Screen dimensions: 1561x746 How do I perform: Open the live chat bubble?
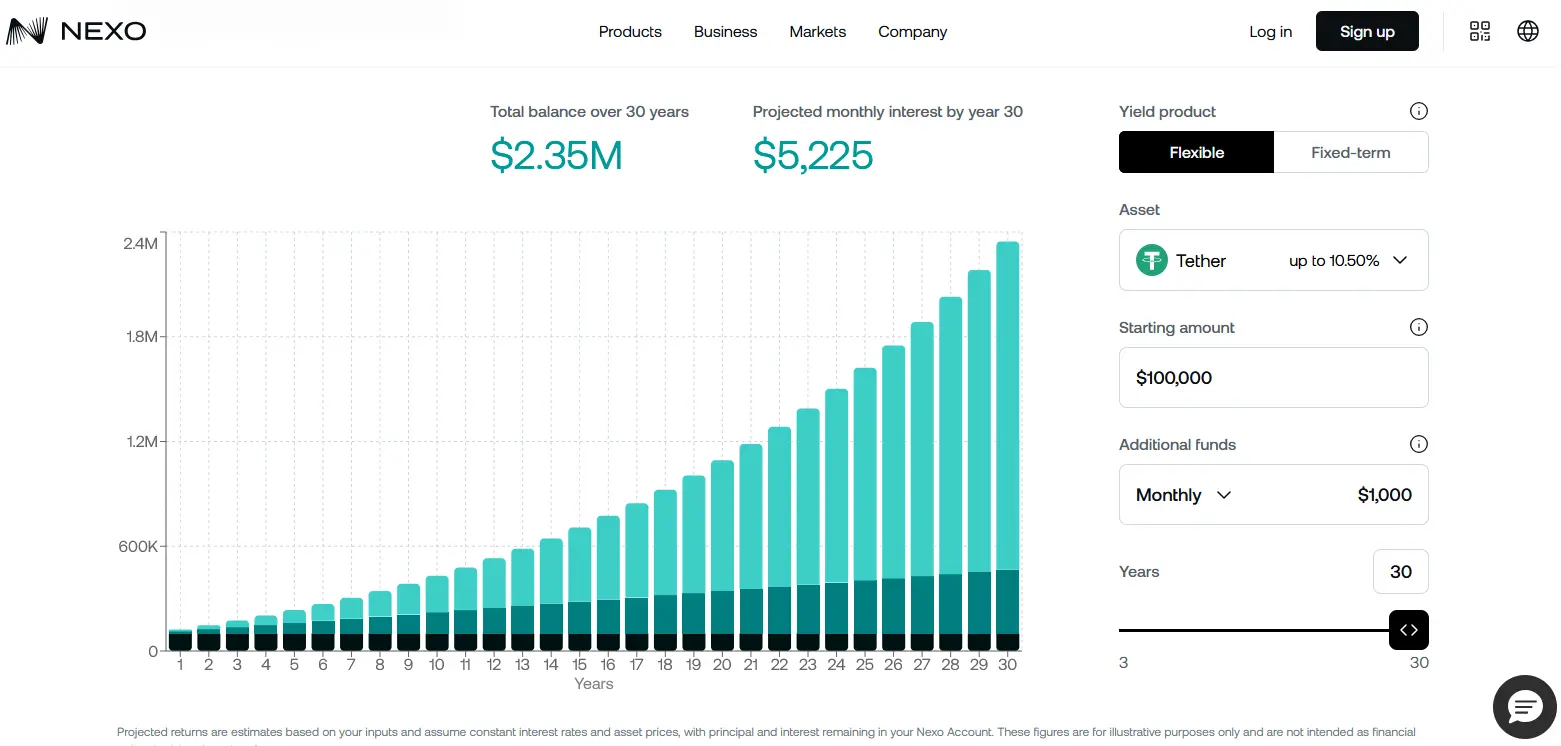(1525, 707)
